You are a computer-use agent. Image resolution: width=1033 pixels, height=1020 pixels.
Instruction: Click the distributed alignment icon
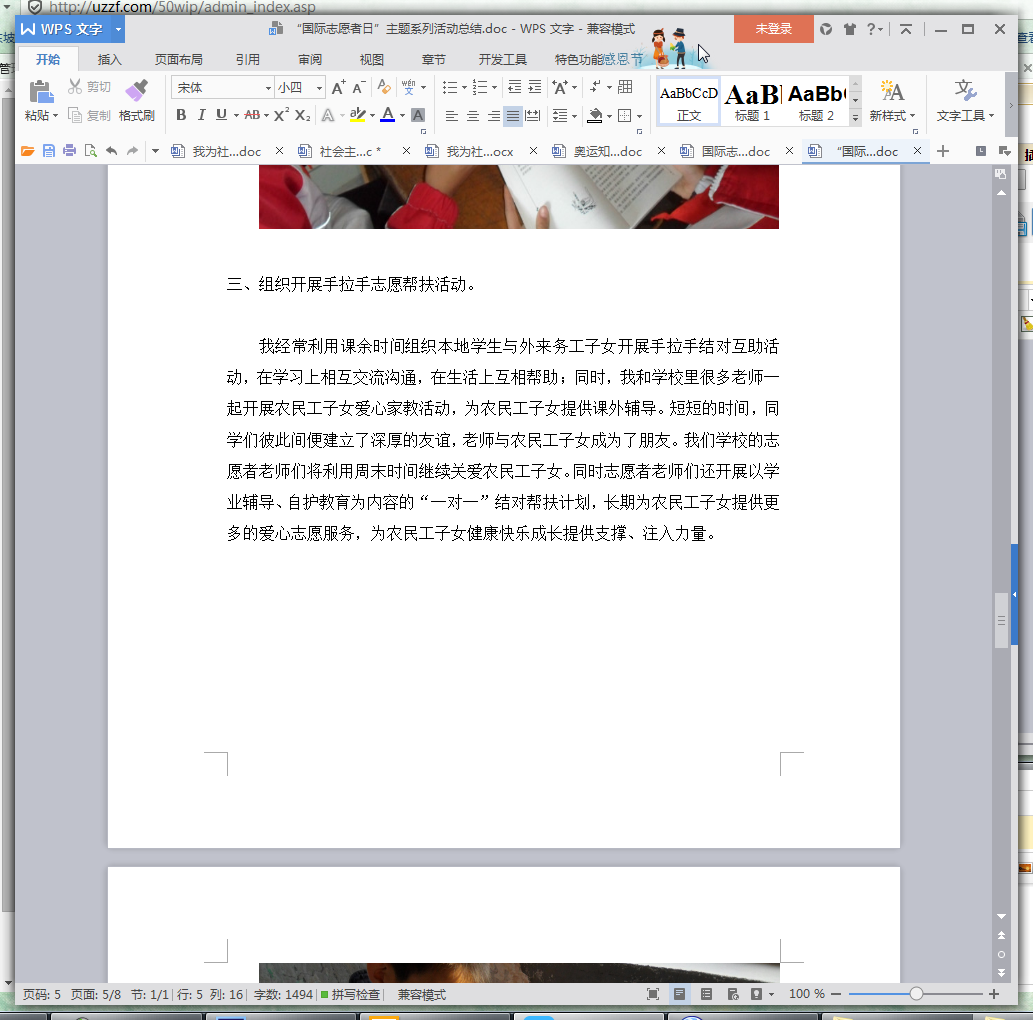533,116
